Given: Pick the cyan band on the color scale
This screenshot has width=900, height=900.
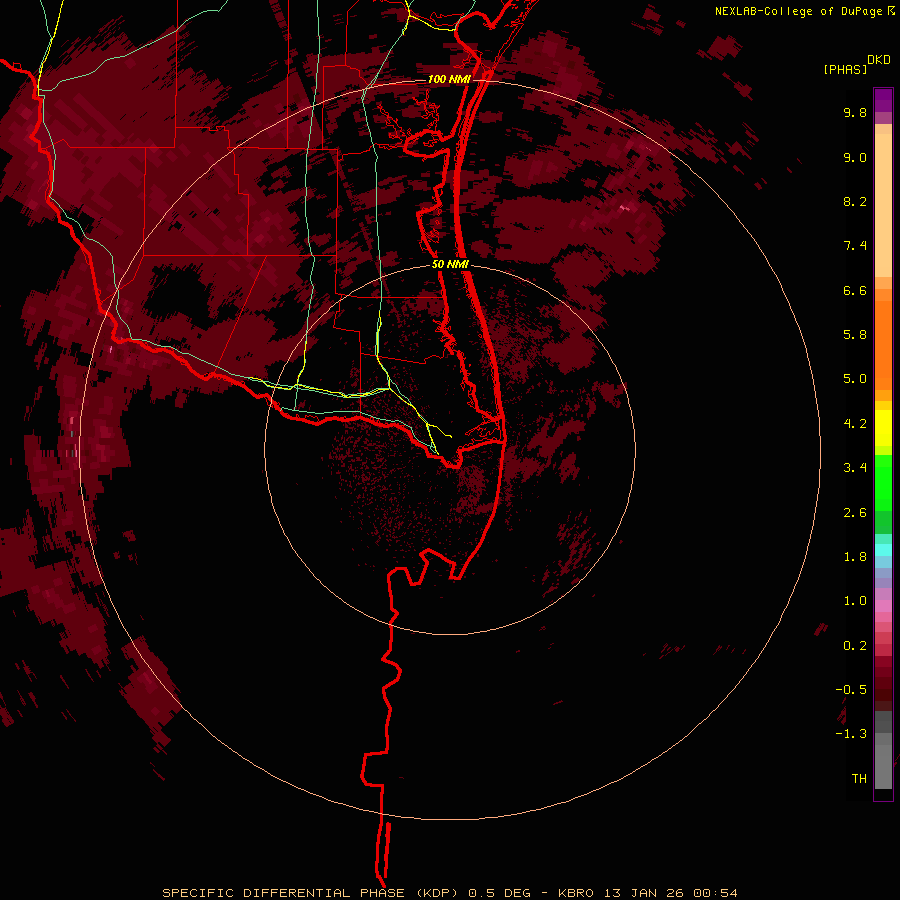Looking at the screenshot, I should [x=883, y=550].
